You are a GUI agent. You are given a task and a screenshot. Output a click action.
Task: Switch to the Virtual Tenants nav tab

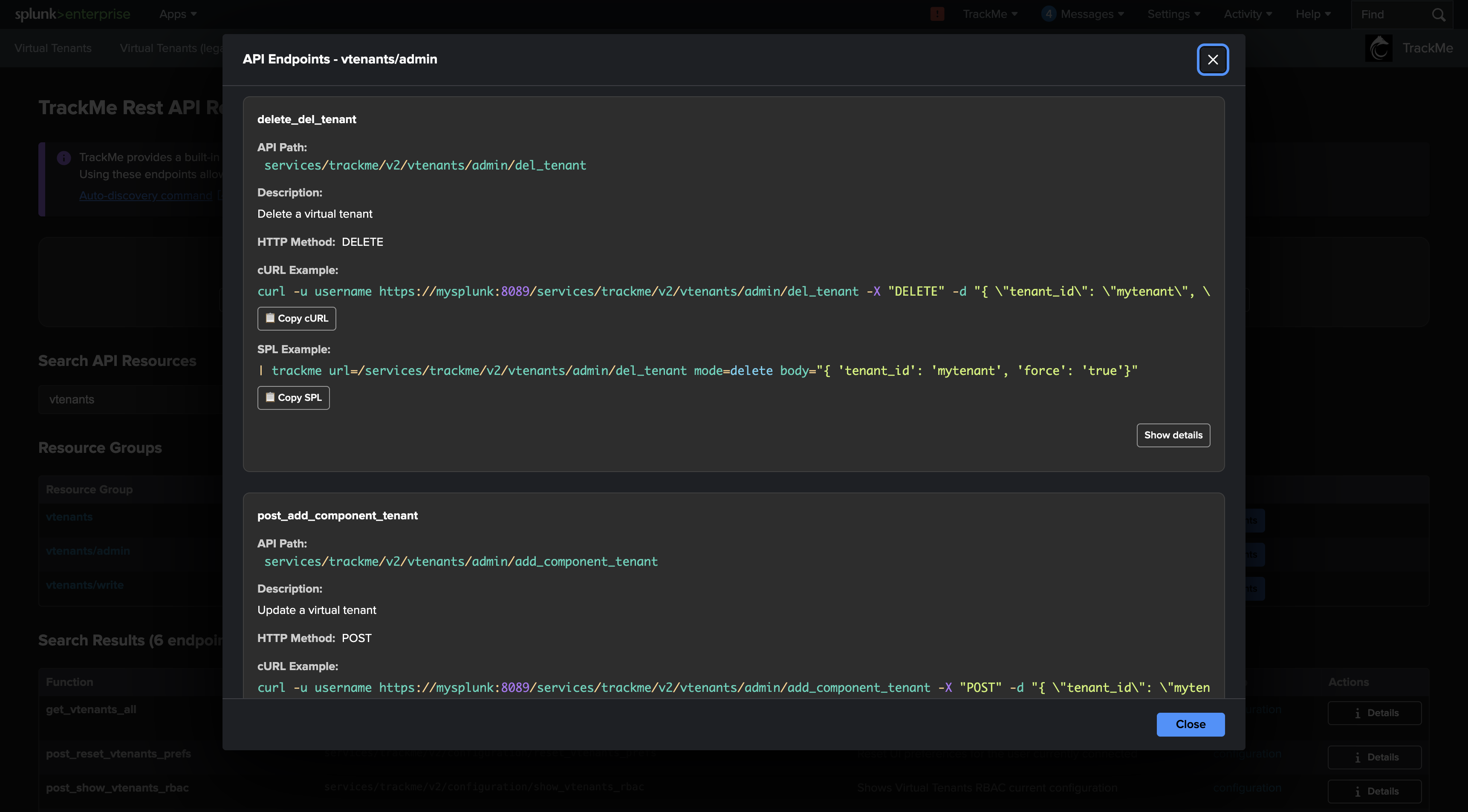(x=53, y=49)
